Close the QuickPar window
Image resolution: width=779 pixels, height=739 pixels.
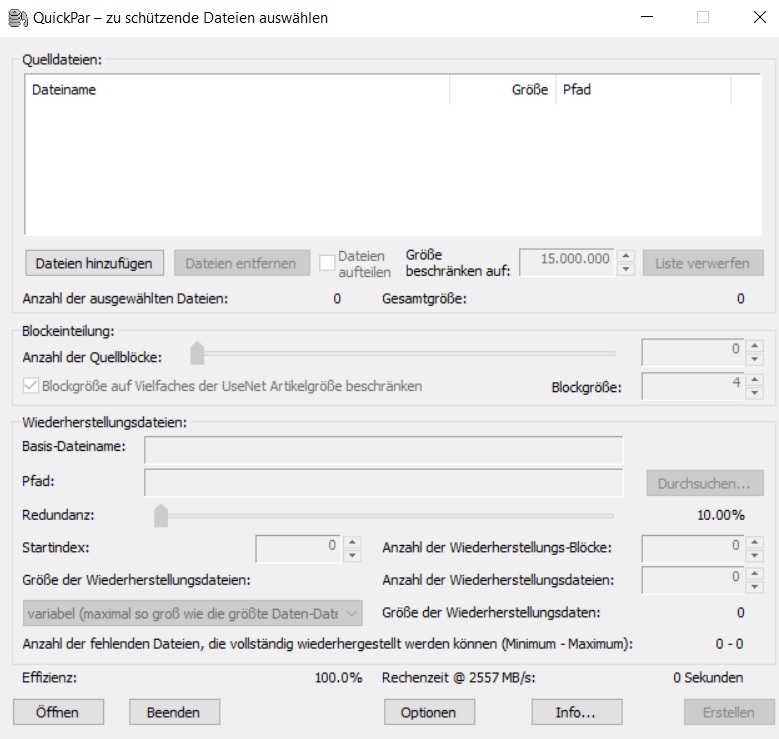[759, 17]
